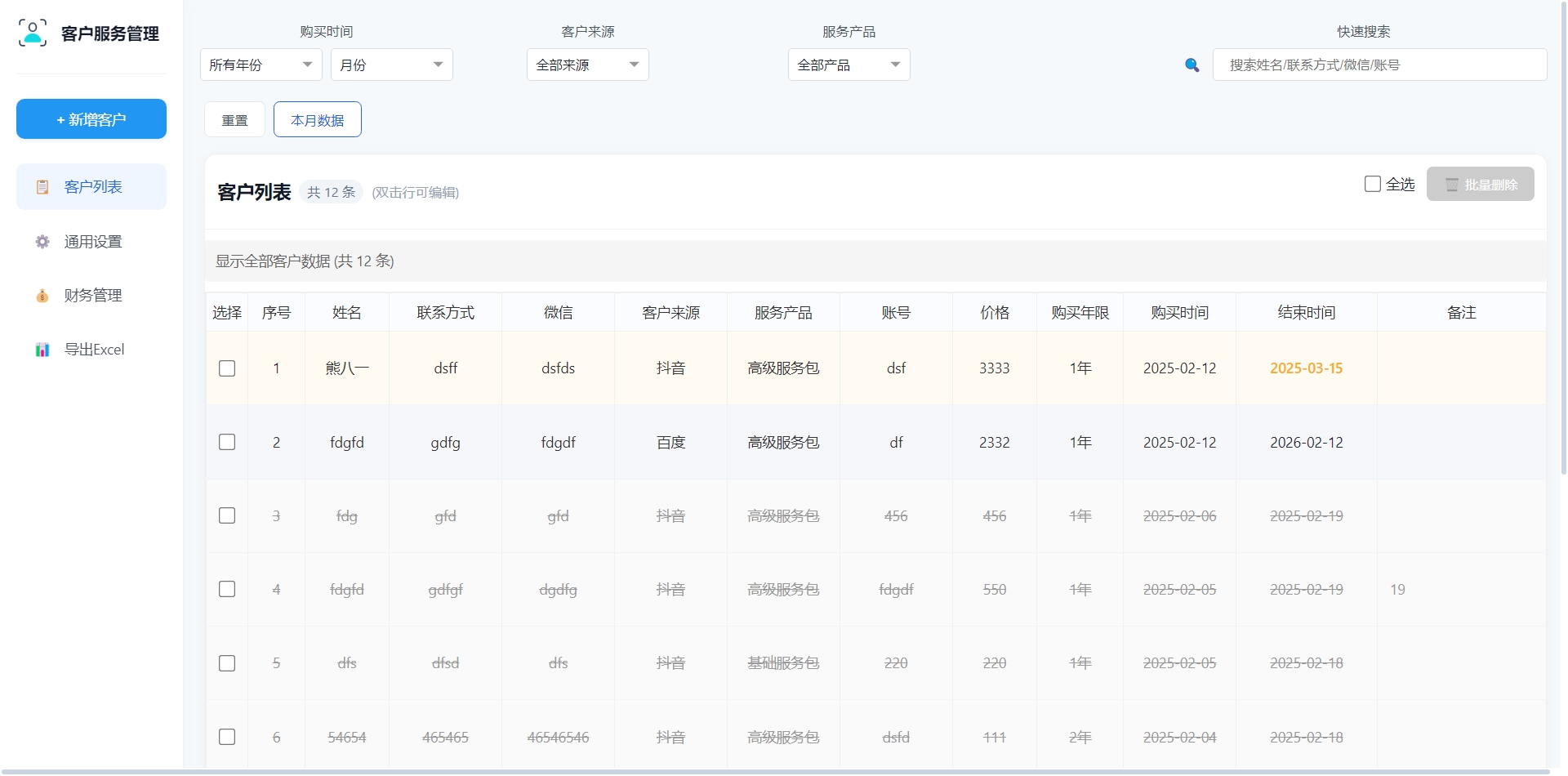The image size is (1568, 776).
Task: Click the account cell fdgdf
Action: [896, 589]
